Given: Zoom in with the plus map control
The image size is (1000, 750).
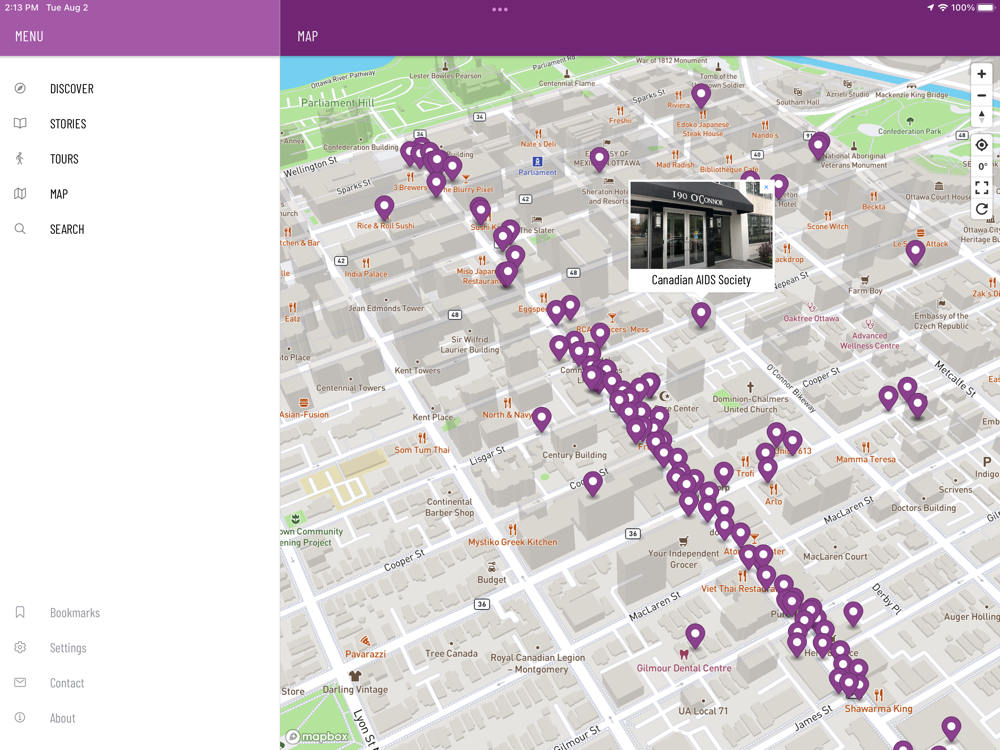Looking at the screenshot, I should tap(982, 74).
